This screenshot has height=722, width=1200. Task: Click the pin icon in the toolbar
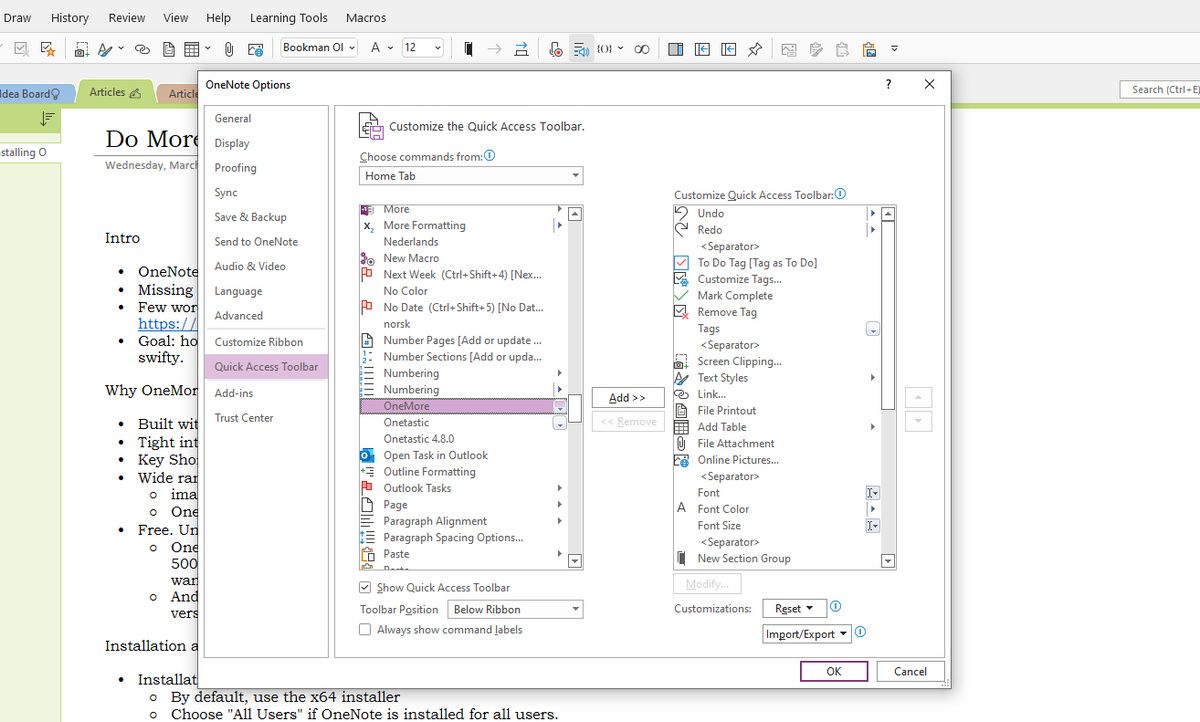coord(755,48)
